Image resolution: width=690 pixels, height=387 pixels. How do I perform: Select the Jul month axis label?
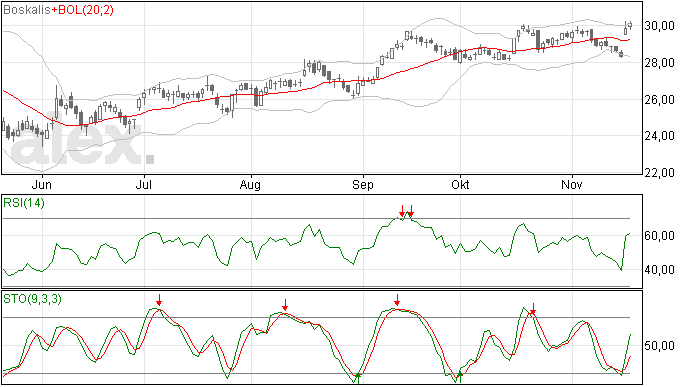click(143, 184)
